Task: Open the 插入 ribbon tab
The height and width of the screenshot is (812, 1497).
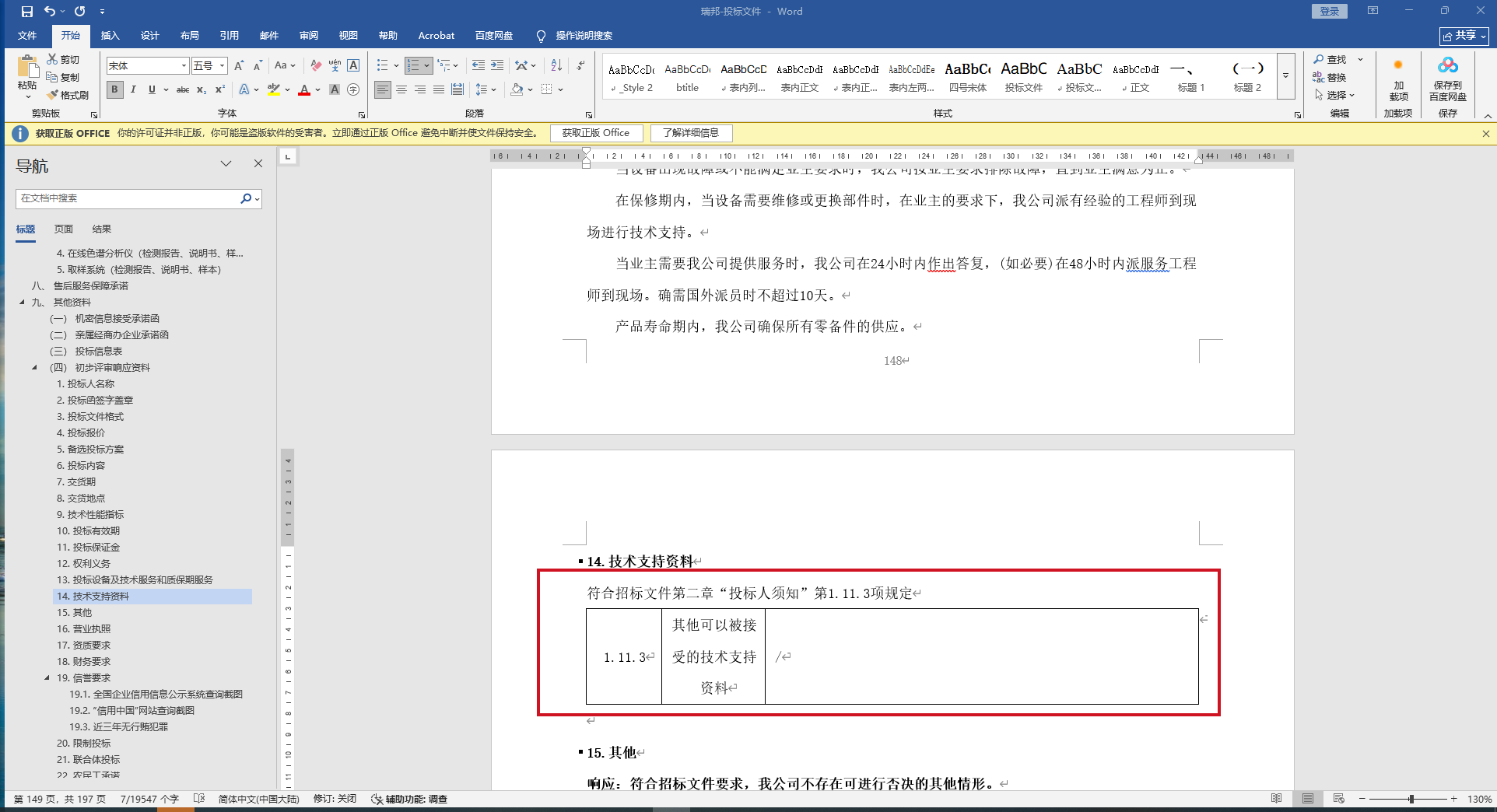Action: (x=110, y=36)
